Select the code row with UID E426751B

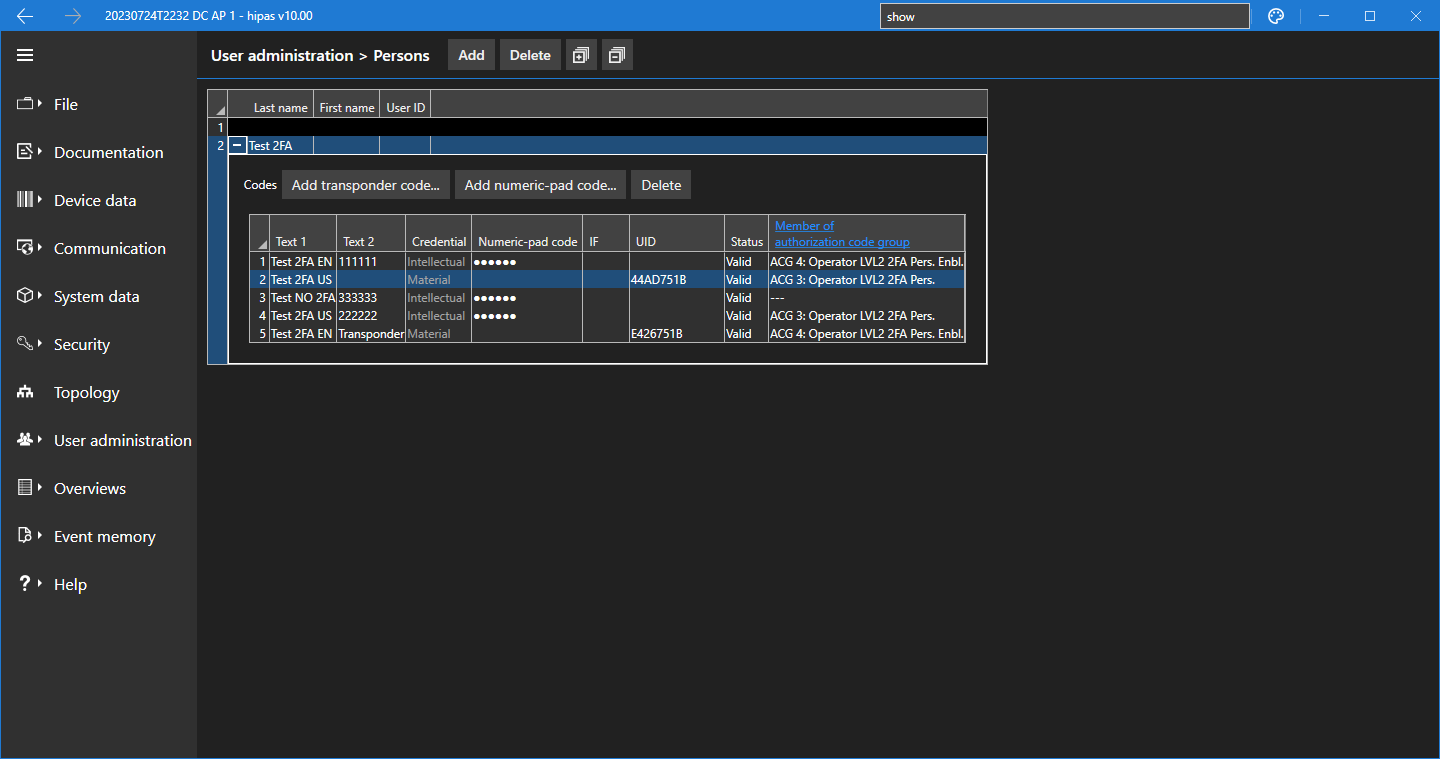point(656,334)
